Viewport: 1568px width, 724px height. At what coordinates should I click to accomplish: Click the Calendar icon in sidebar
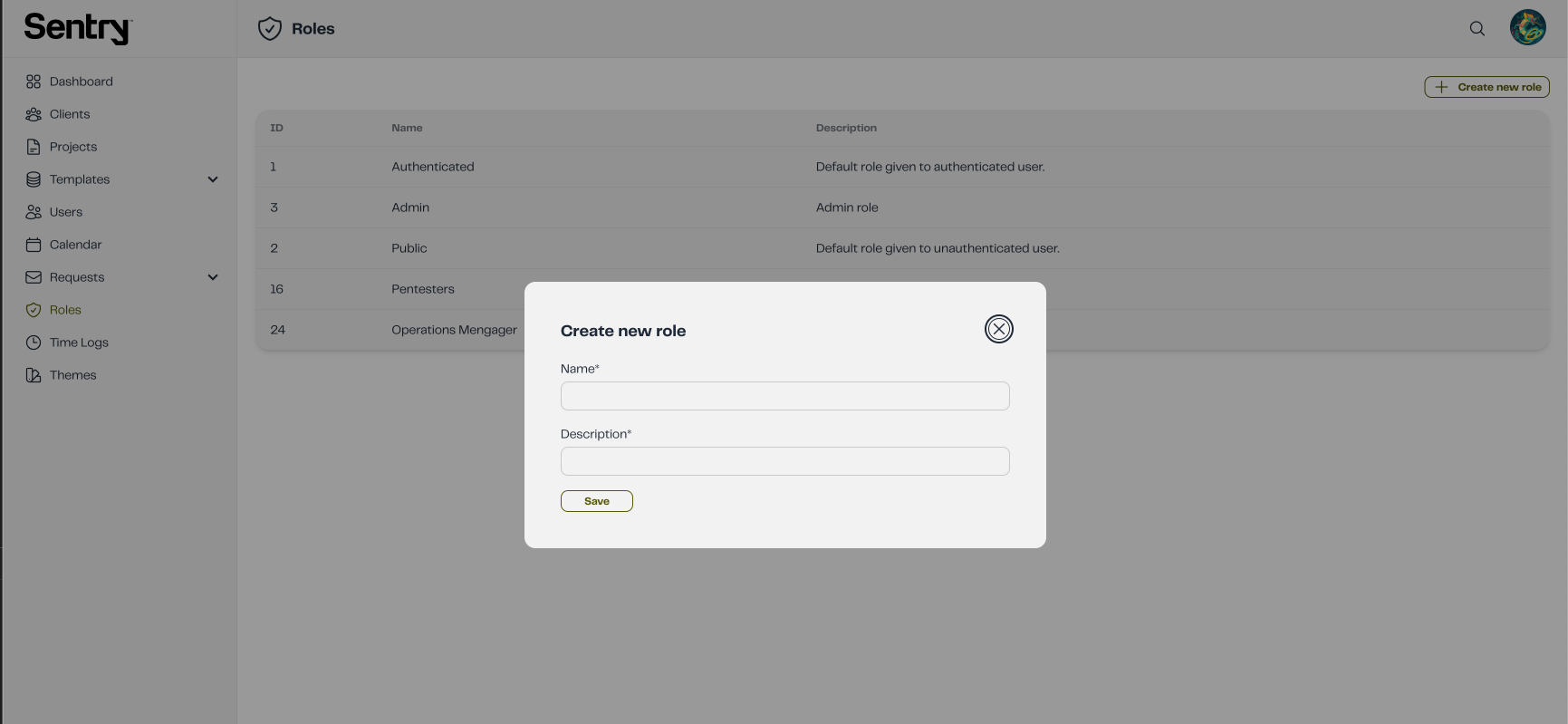pyautogui.click(x=34, y=245)
